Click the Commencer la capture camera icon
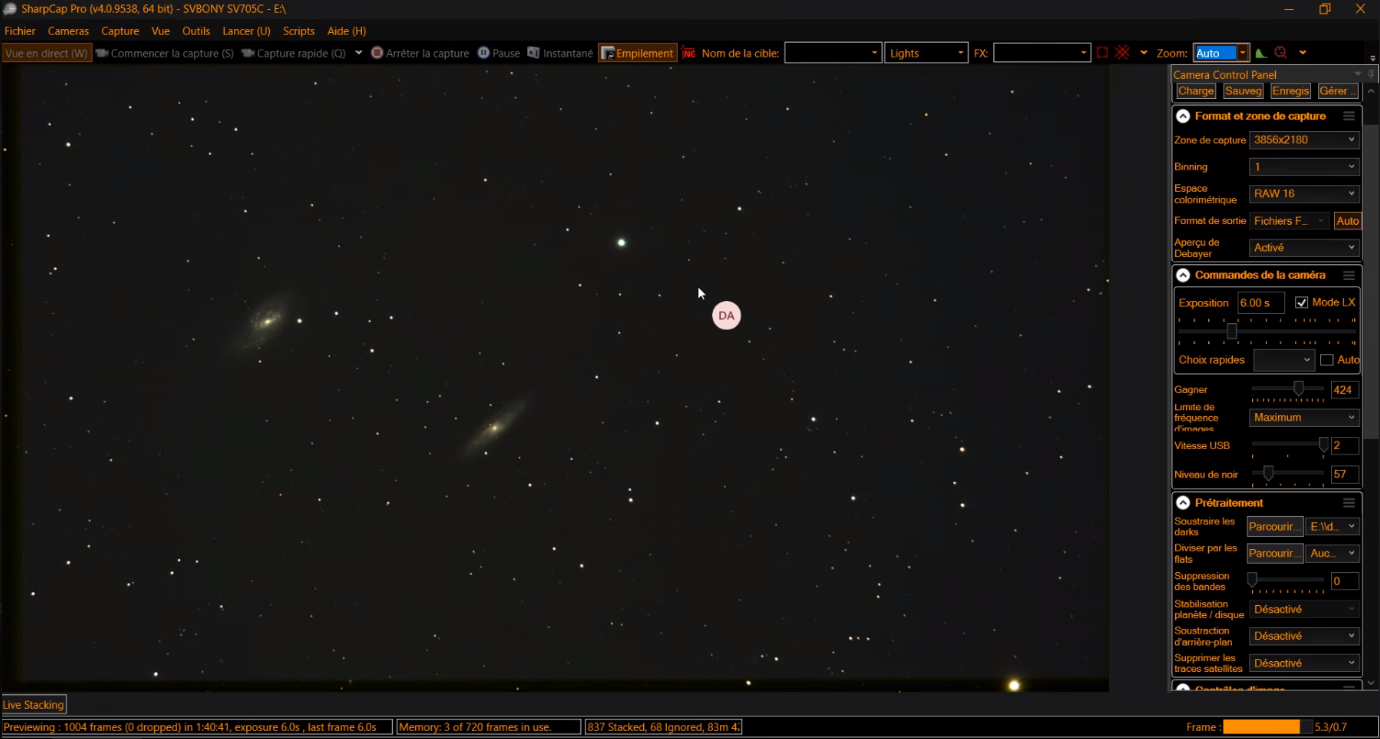 click(x=102, y=53)
